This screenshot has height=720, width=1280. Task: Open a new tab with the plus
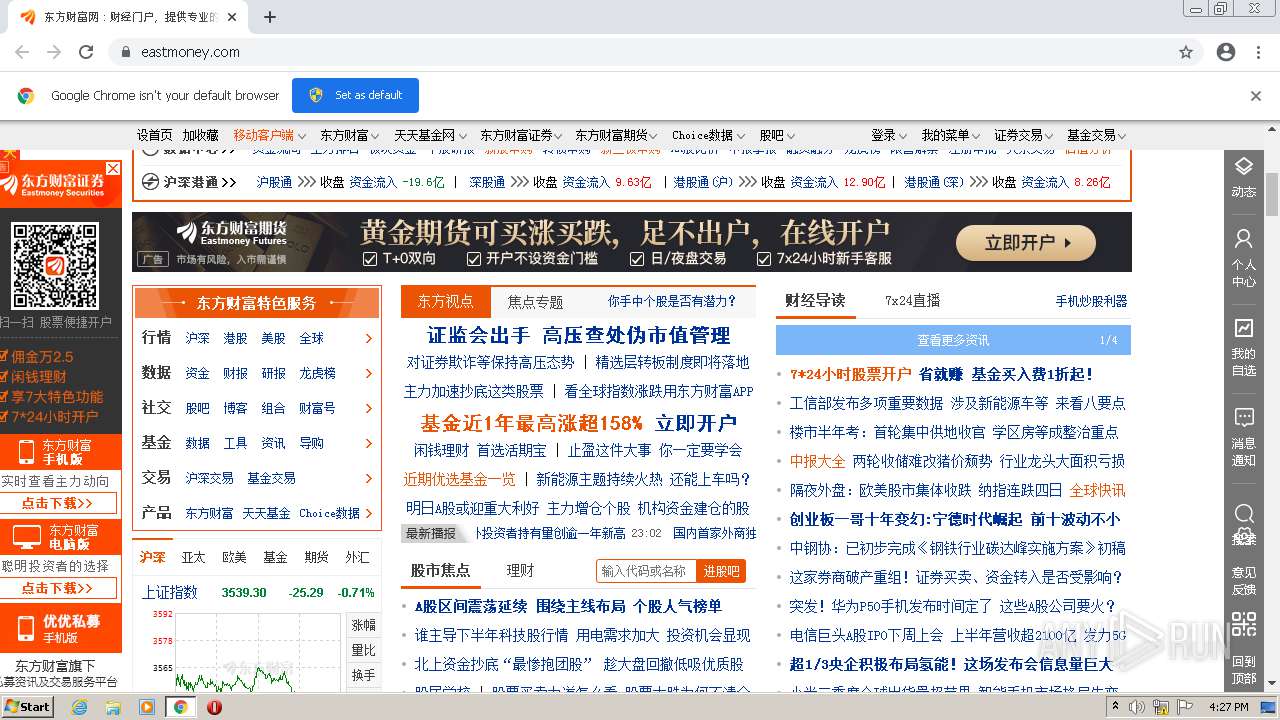pyautogui.click(x=270, y=17)
